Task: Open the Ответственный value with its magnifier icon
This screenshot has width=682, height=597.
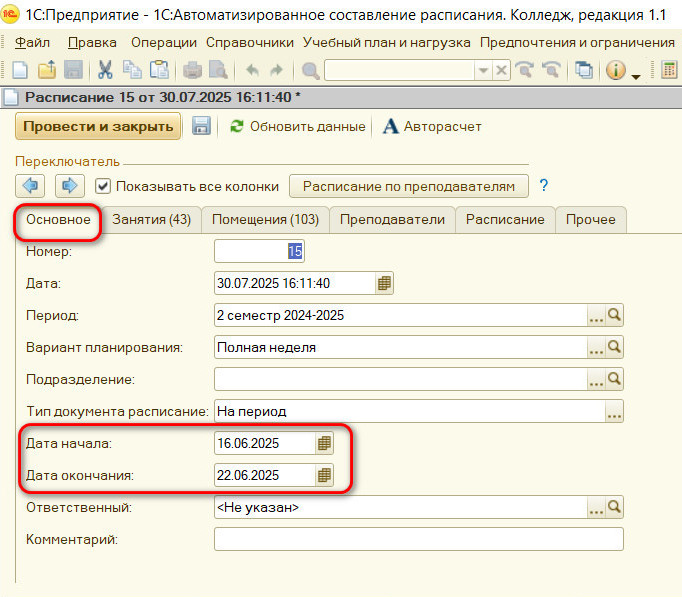Action: pyautogui.click(x=614, y=507)
